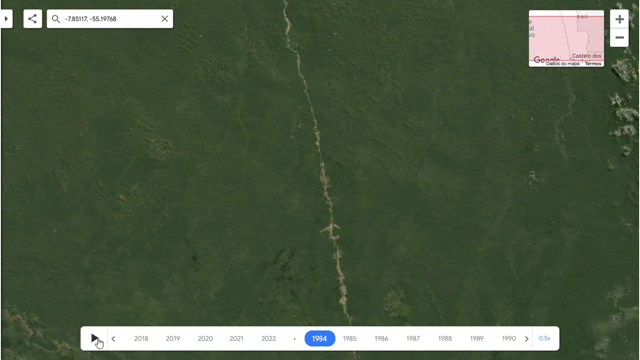Change playback speed 0.5x

(x=544, y=338)
